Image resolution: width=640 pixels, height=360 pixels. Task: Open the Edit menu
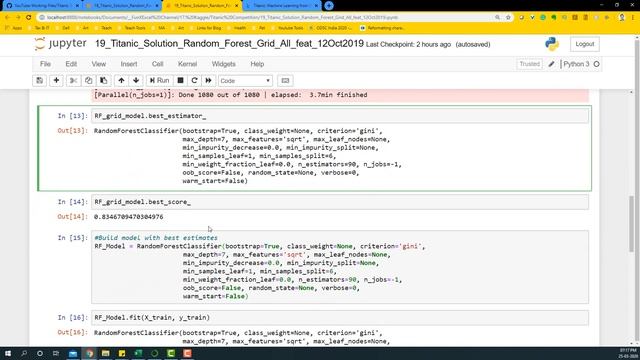[x=71, y=64]
